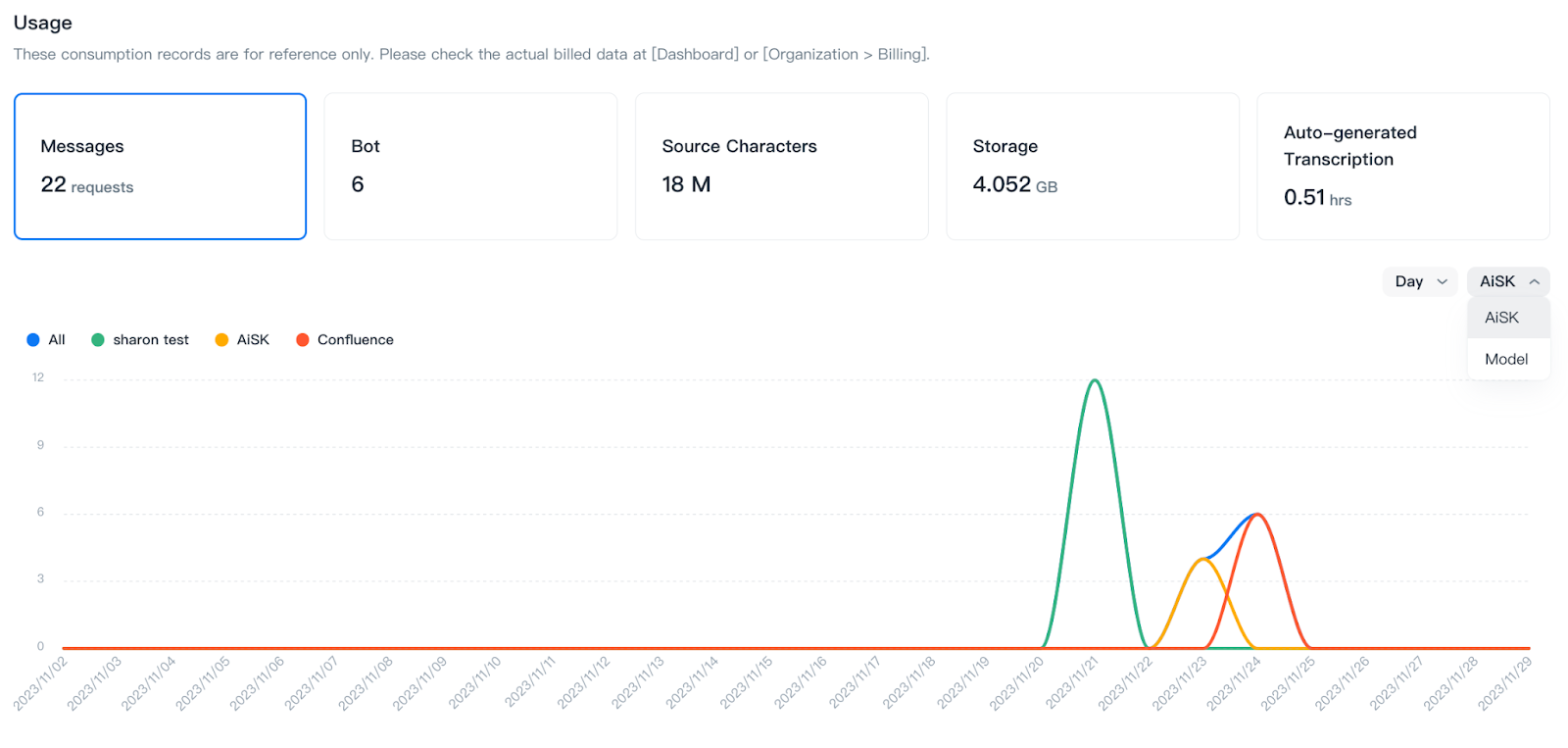Open the Day interval dropdown
The height and width of the screenshot is (748, 1568).
(x=1420, y=281)
